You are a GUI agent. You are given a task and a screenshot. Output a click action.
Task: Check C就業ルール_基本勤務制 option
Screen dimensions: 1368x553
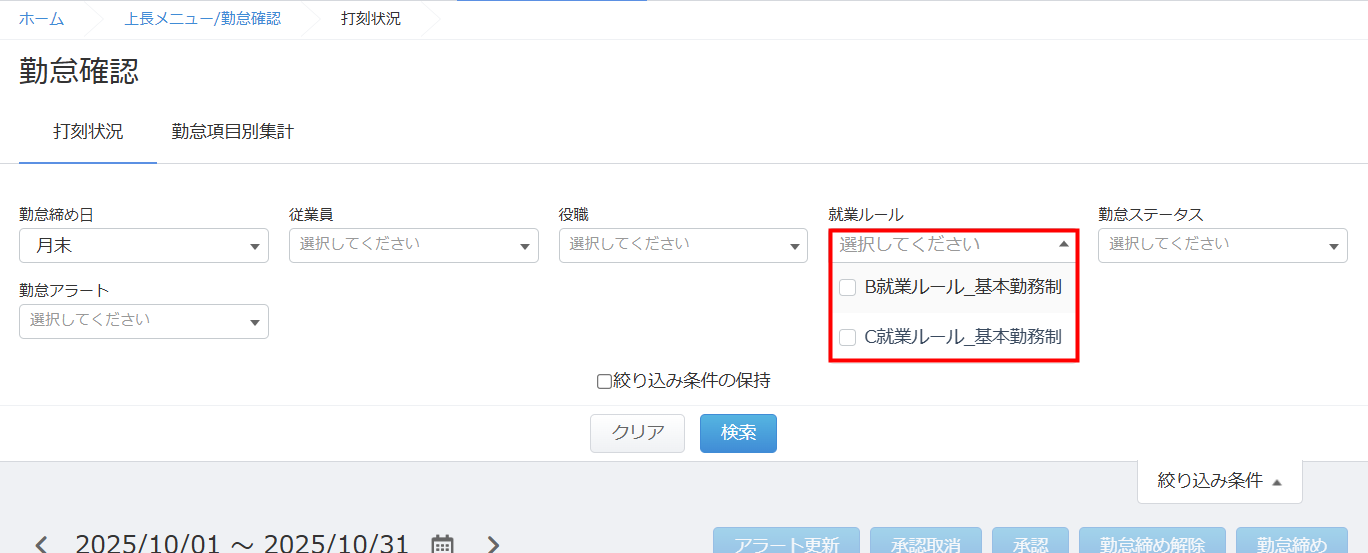[x=847, y=338]
